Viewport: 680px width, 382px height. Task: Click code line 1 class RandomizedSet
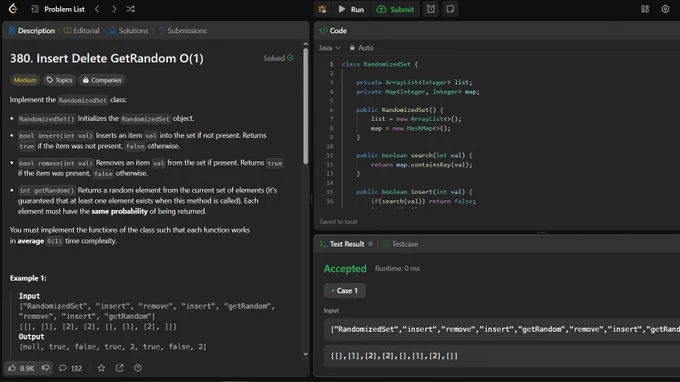380,64
